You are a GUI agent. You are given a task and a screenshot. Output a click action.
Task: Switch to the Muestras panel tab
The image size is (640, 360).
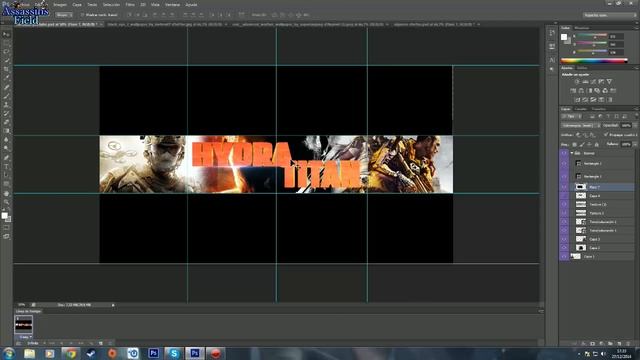click(x=582, y=28)
